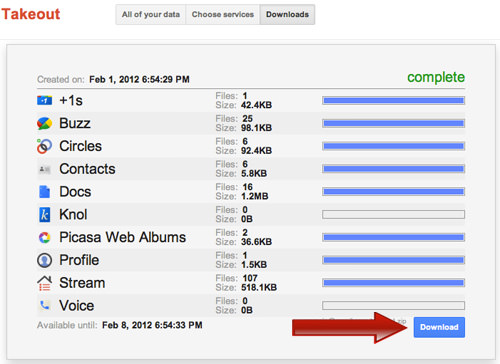Select the Docs document icon
Screen dimensions: 500x364
click(x=44, y=192)
